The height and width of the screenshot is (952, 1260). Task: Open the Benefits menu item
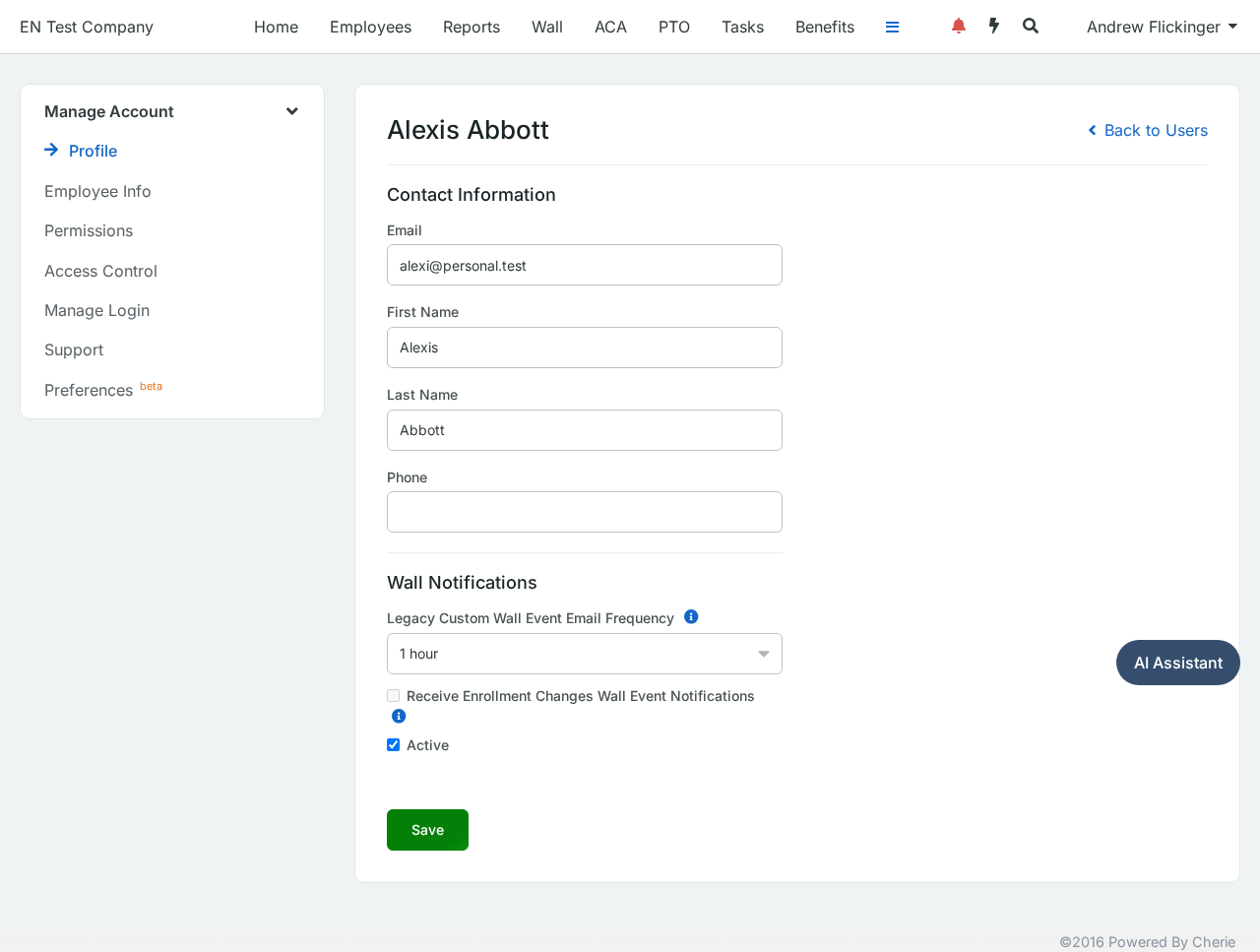click(825, 27)
